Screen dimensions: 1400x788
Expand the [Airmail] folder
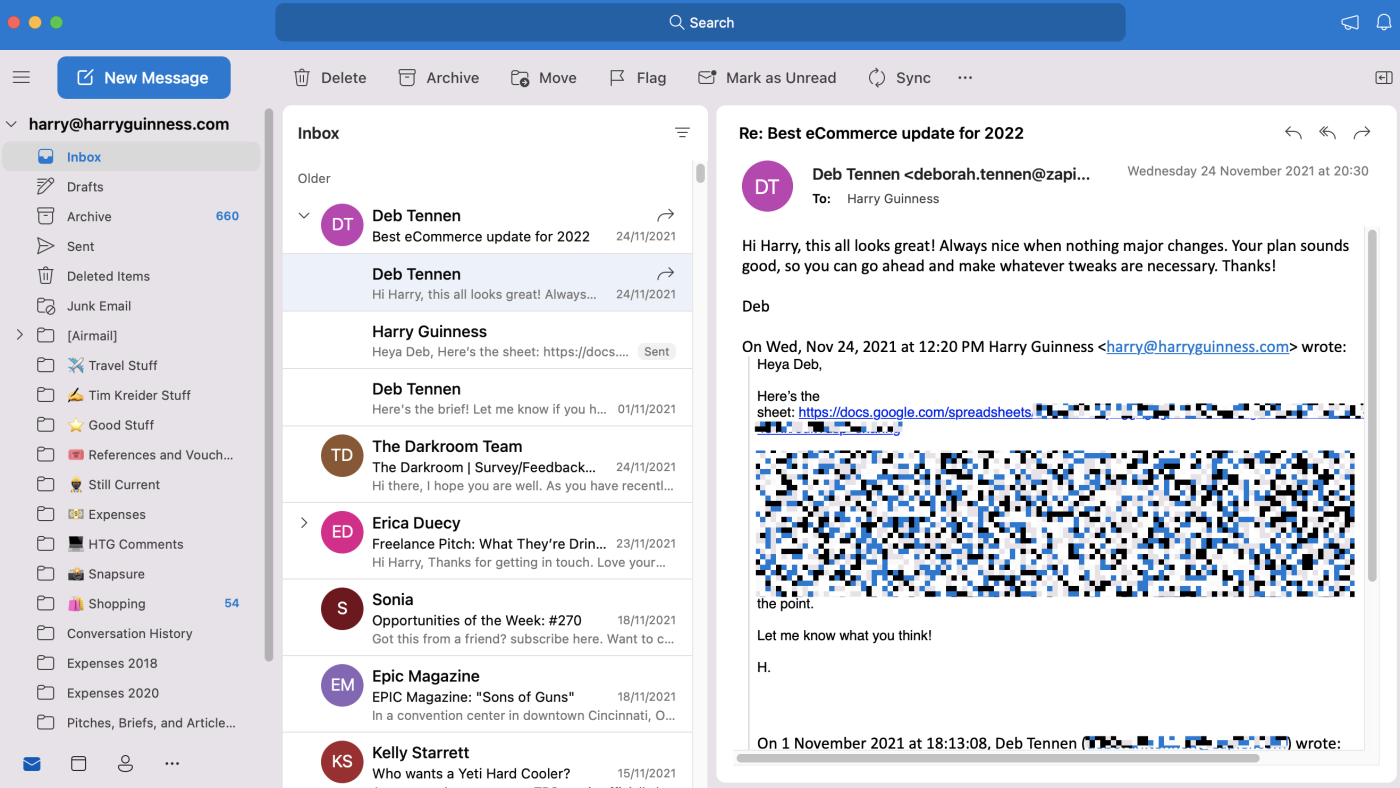[19, 335]
